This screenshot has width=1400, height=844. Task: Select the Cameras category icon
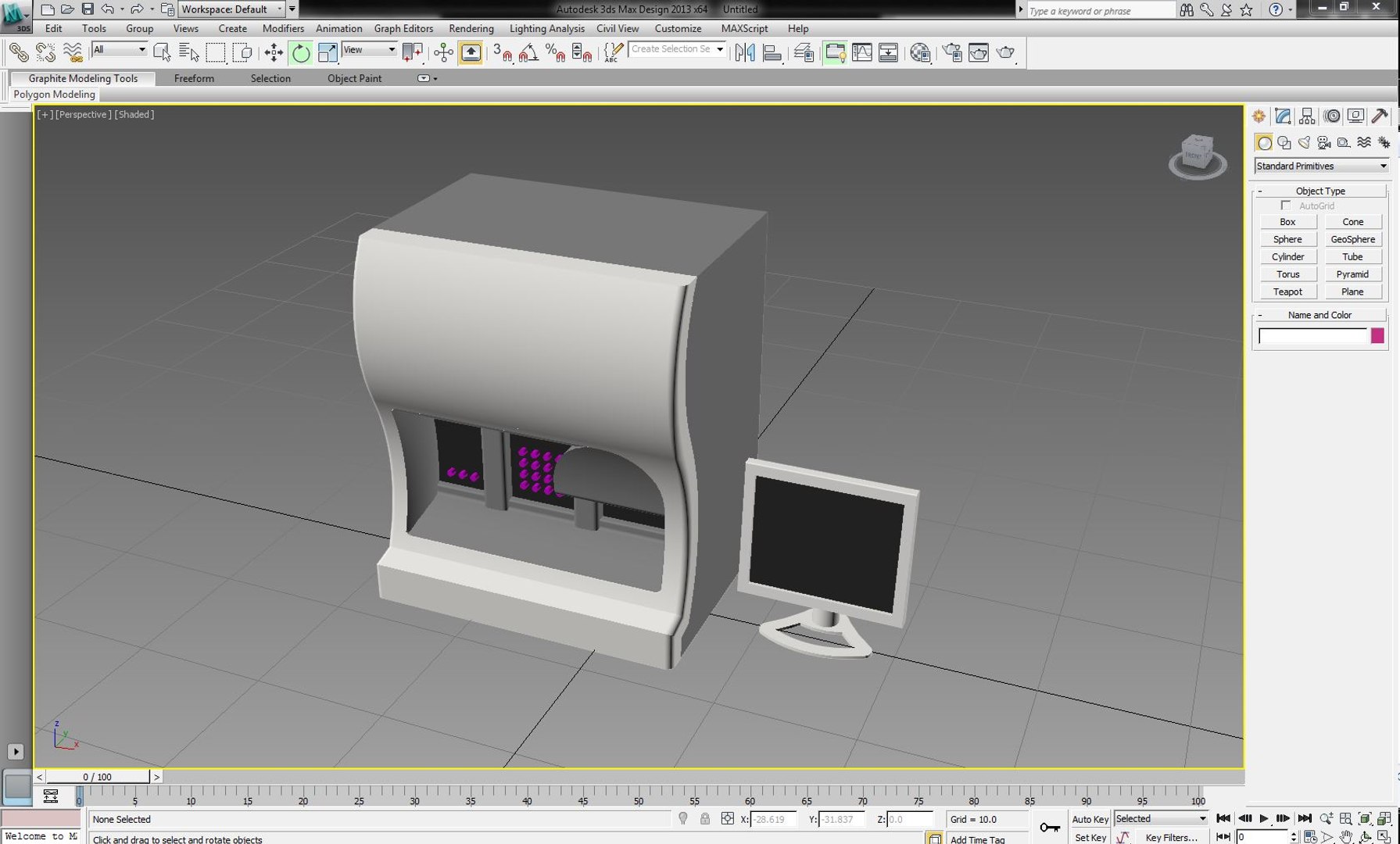[1323, 142]
